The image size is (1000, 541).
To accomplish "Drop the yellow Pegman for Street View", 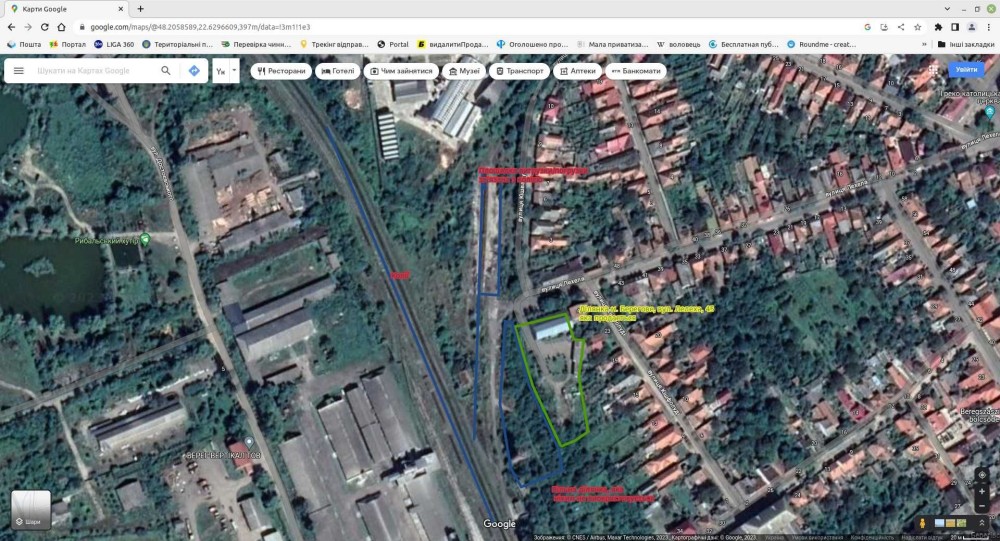I will pyautogui.click(x=922, y=523).
